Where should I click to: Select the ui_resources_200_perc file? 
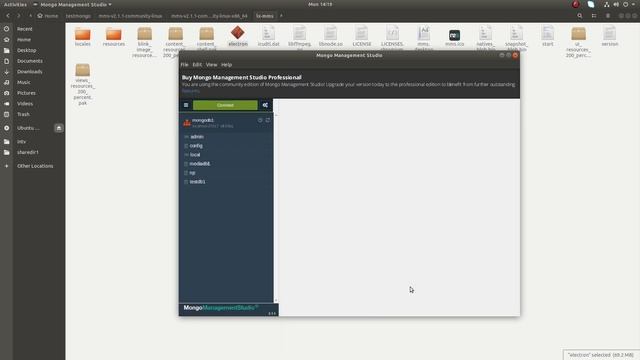[578, 42]
